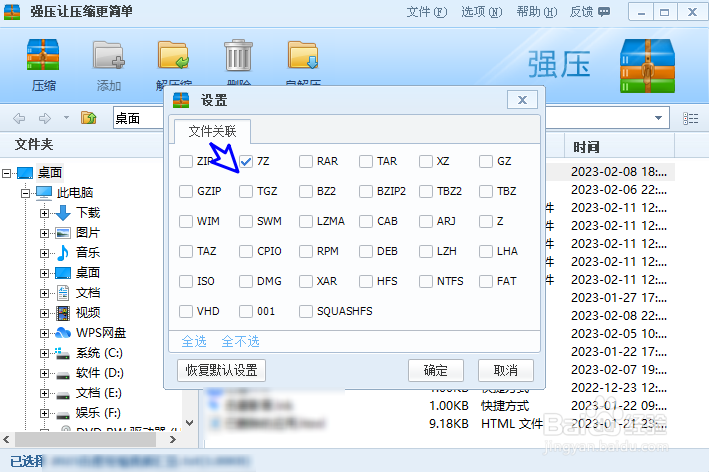Screen dimensions: 709x472
Task: Click the tree panel horizontal scrollbar
Action: tap(85, 439)
